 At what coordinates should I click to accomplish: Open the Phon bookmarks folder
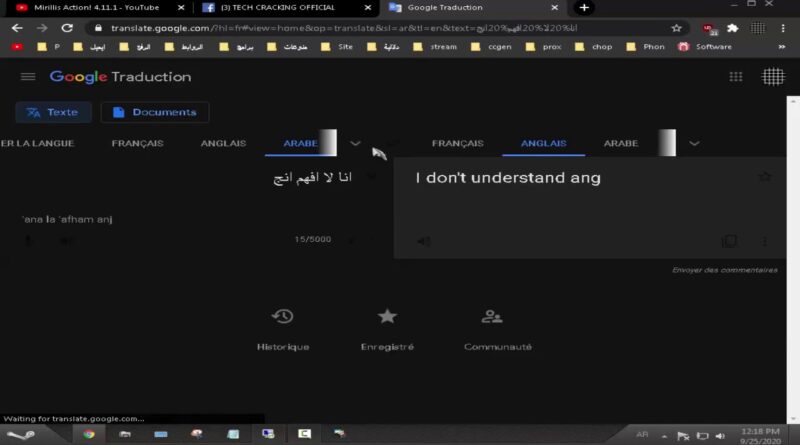(645, 46)
